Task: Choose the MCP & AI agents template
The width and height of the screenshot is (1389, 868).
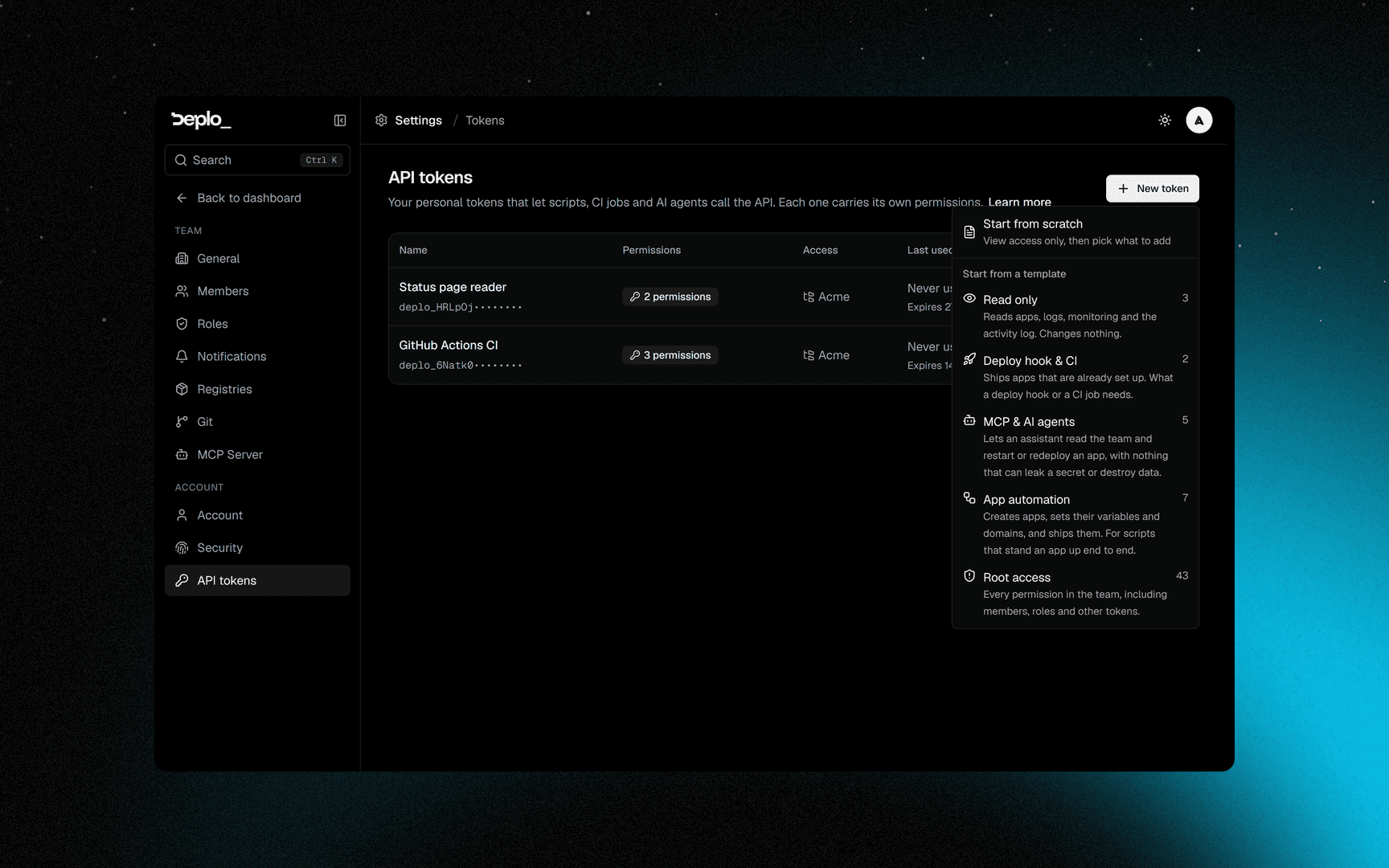Action: [1076, 446]
